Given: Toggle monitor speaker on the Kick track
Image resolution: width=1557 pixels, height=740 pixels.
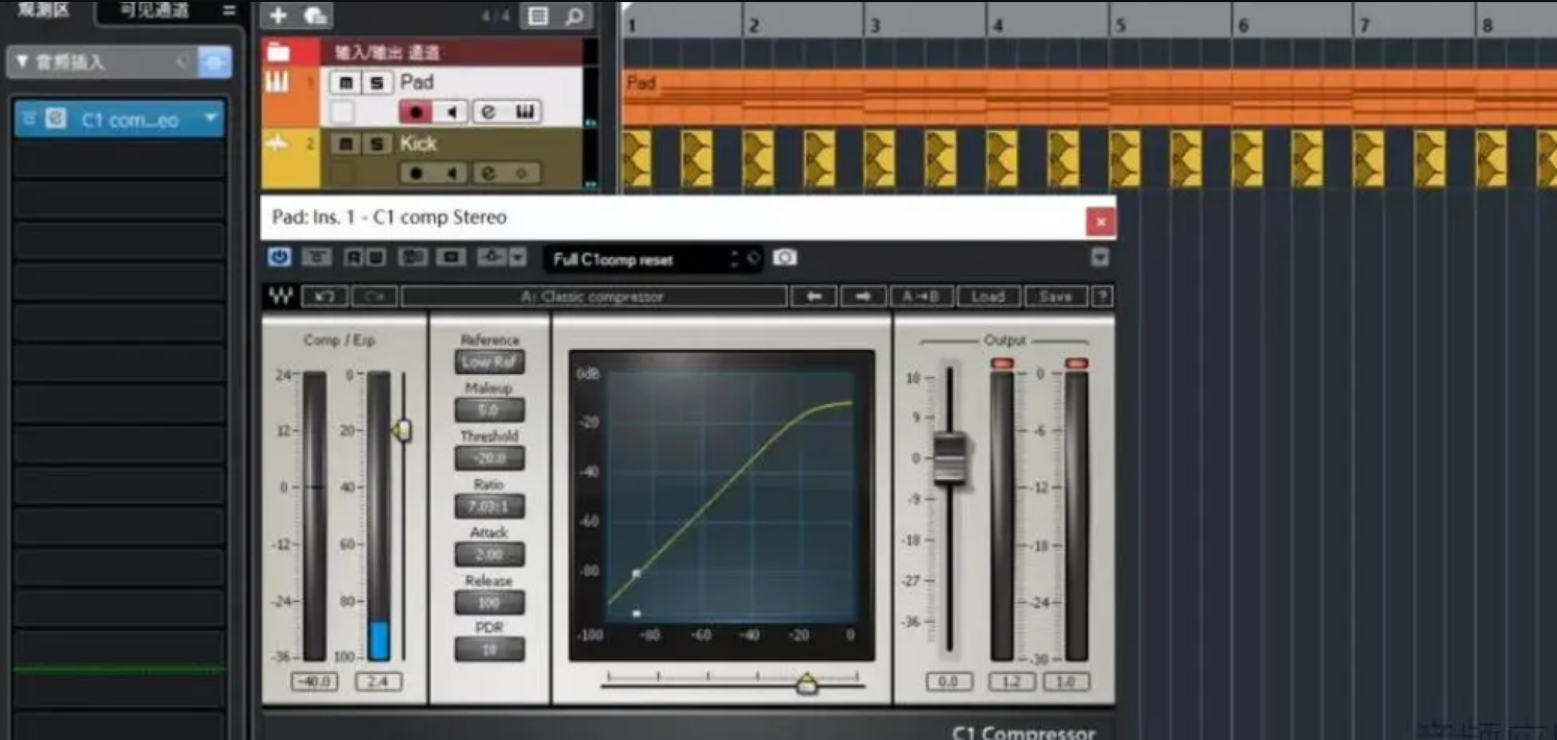Looking at the screenshot, I should [x=451, y=173].
